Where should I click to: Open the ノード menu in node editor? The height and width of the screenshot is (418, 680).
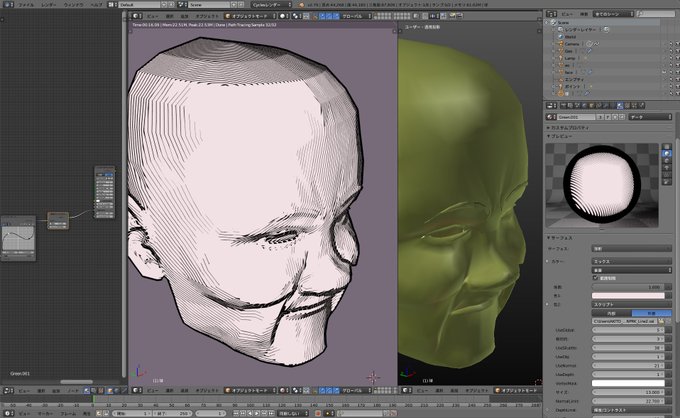point(73,391)
